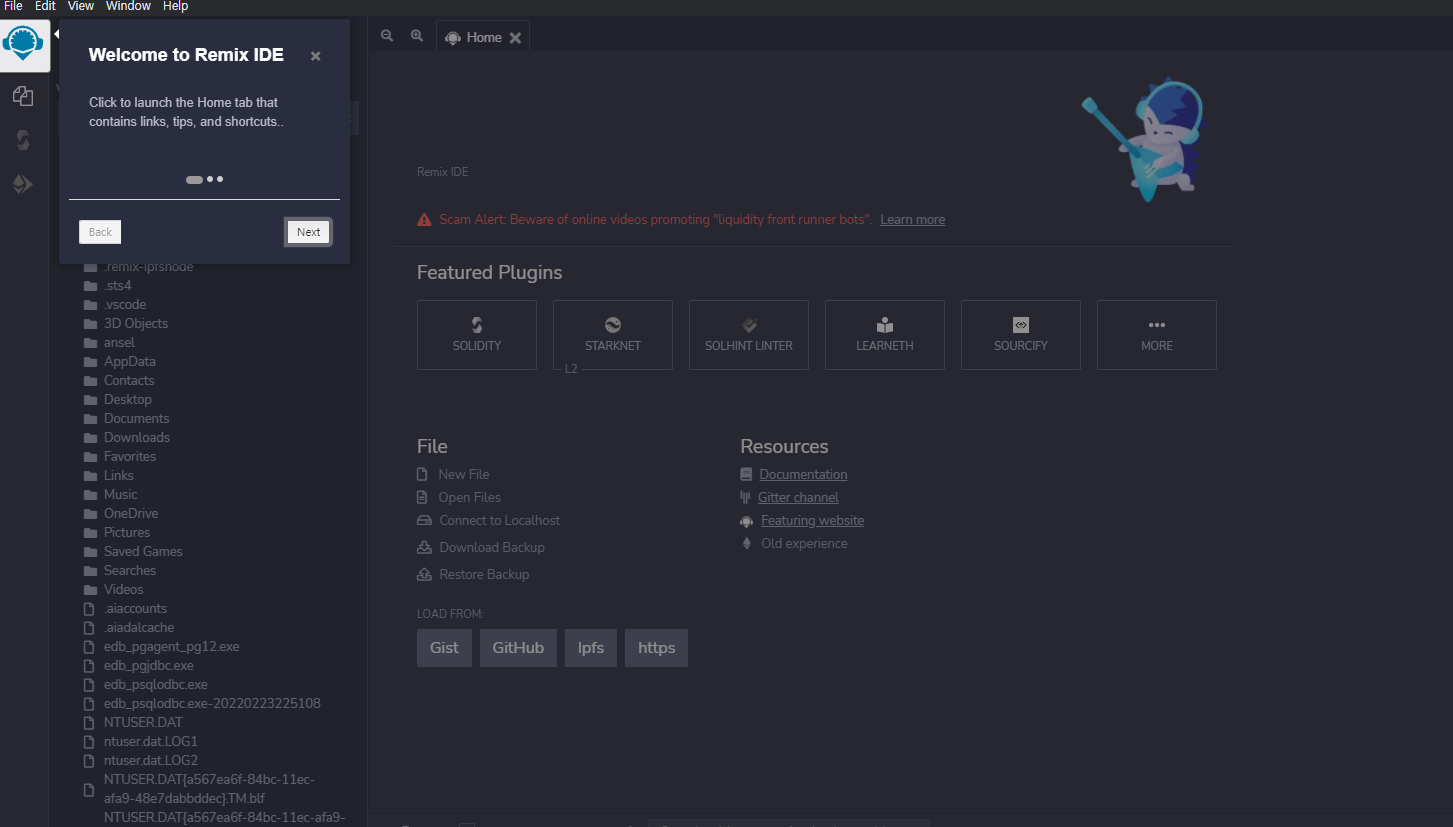
Task: Dismiss the Welcome to Remix IDE popup
Action: [316, 56]
